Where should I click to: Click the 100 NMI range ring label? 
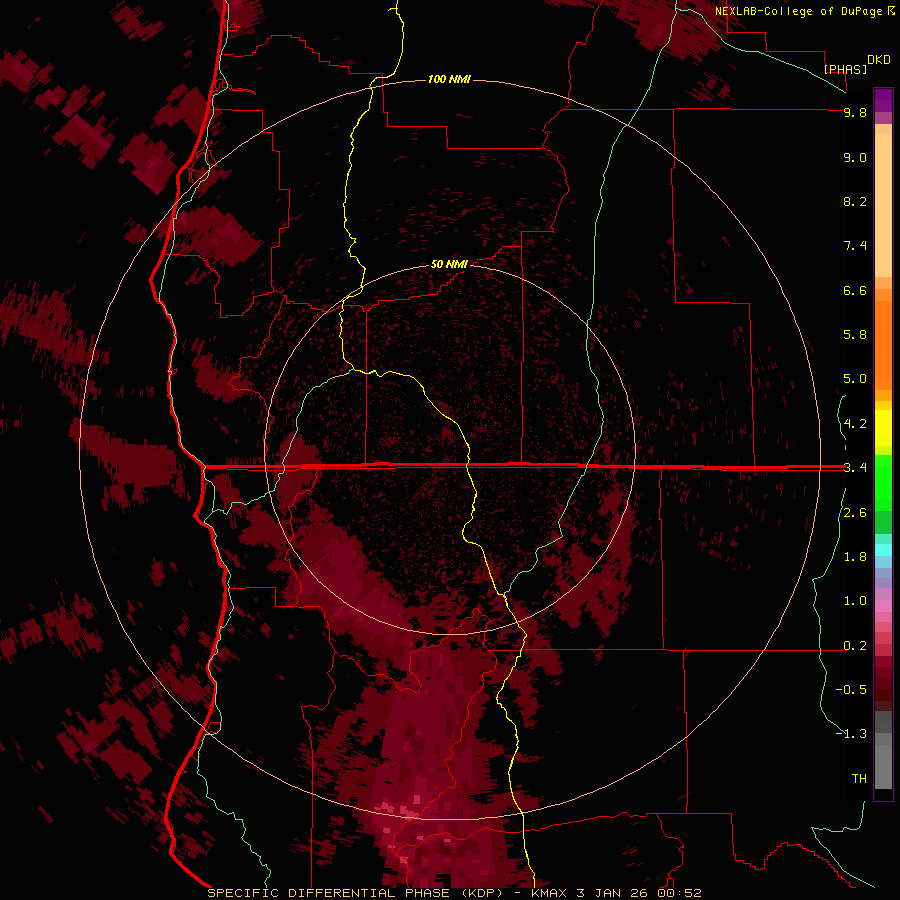449,79
